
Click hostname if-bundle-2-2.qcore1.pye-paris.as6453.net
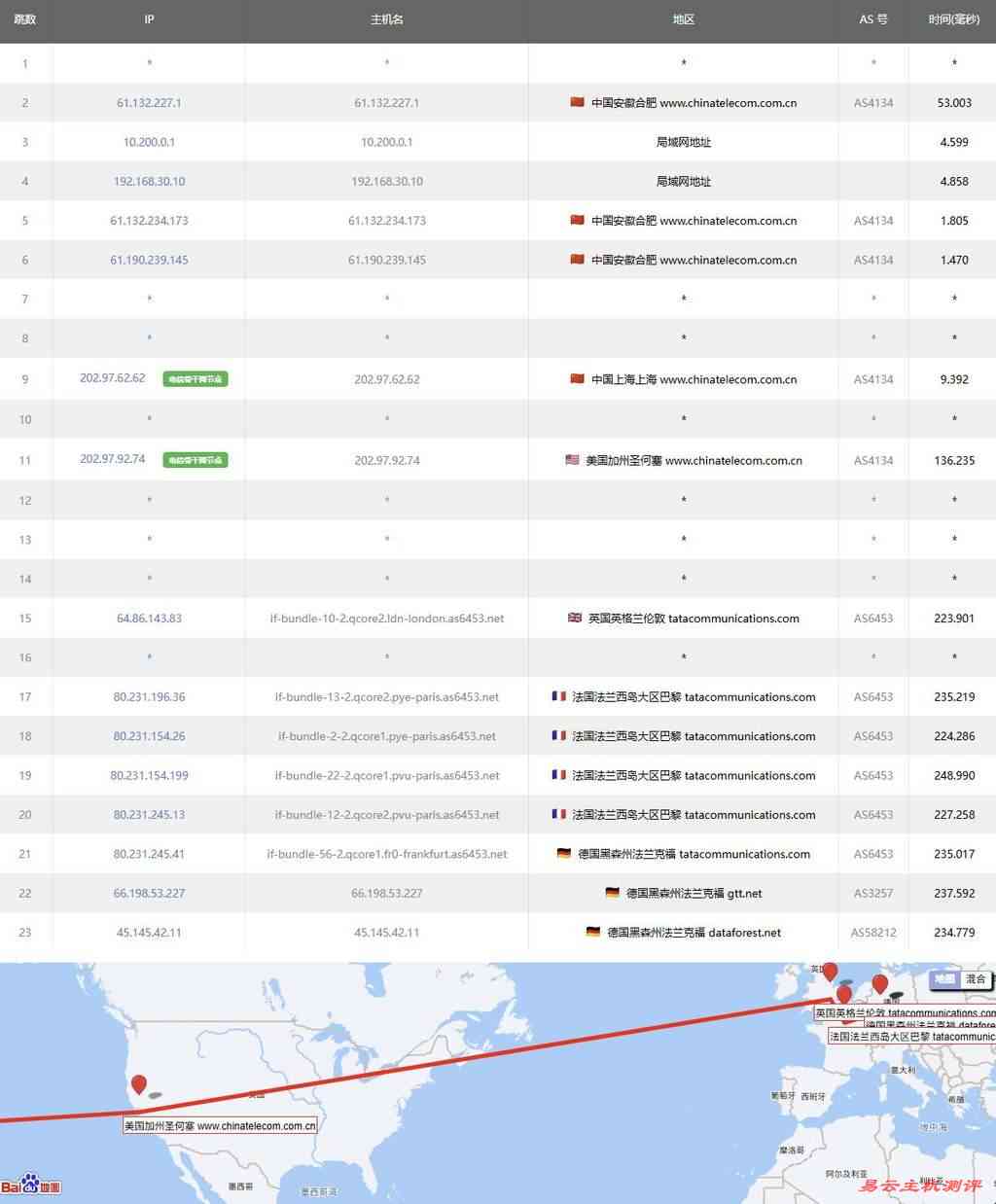click(x=387, y=736)
